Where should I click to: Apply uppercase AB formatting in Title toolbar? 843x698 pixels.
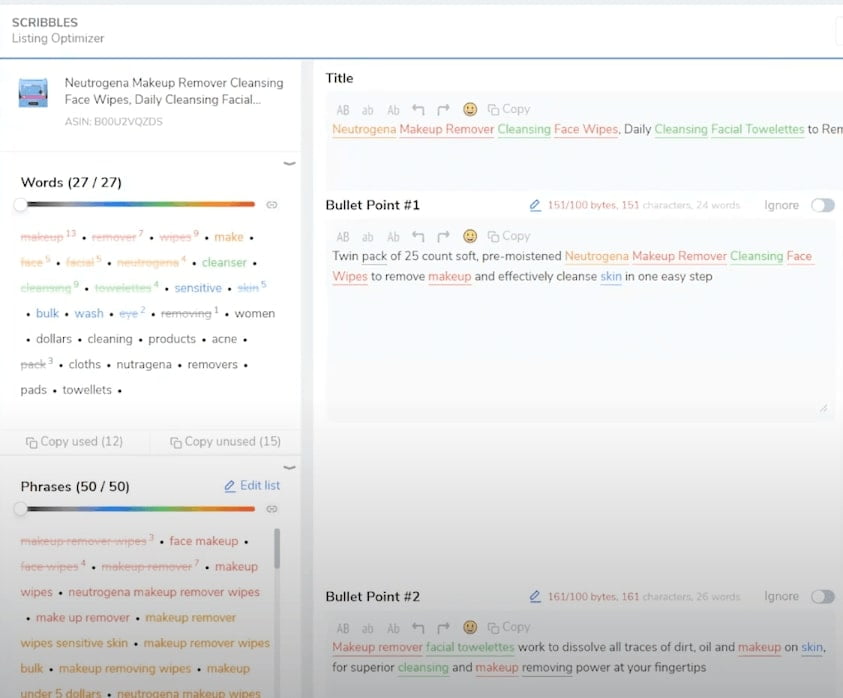pos(342,110)
